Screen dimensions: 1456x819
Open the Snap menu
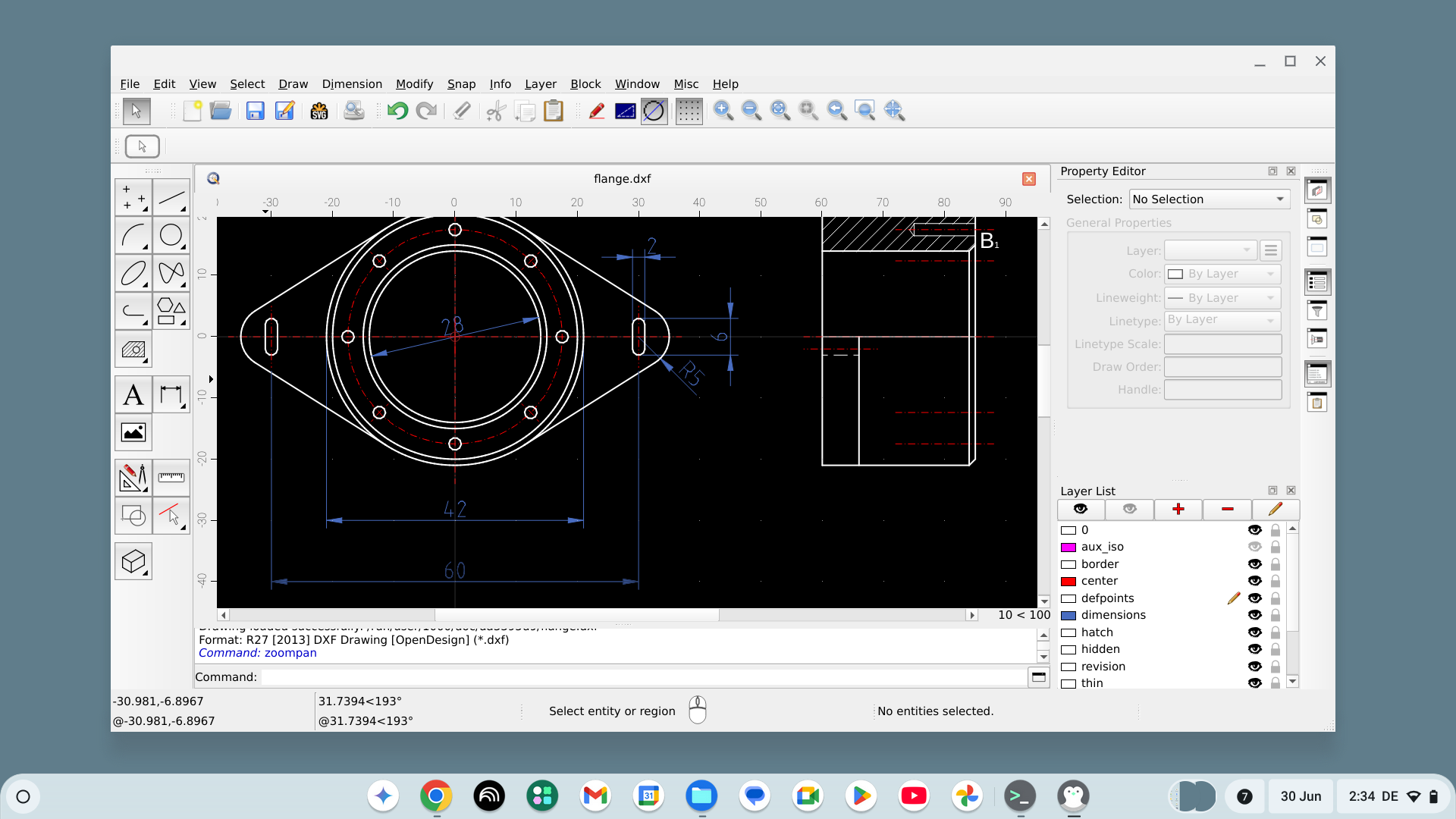coord(461,84)
